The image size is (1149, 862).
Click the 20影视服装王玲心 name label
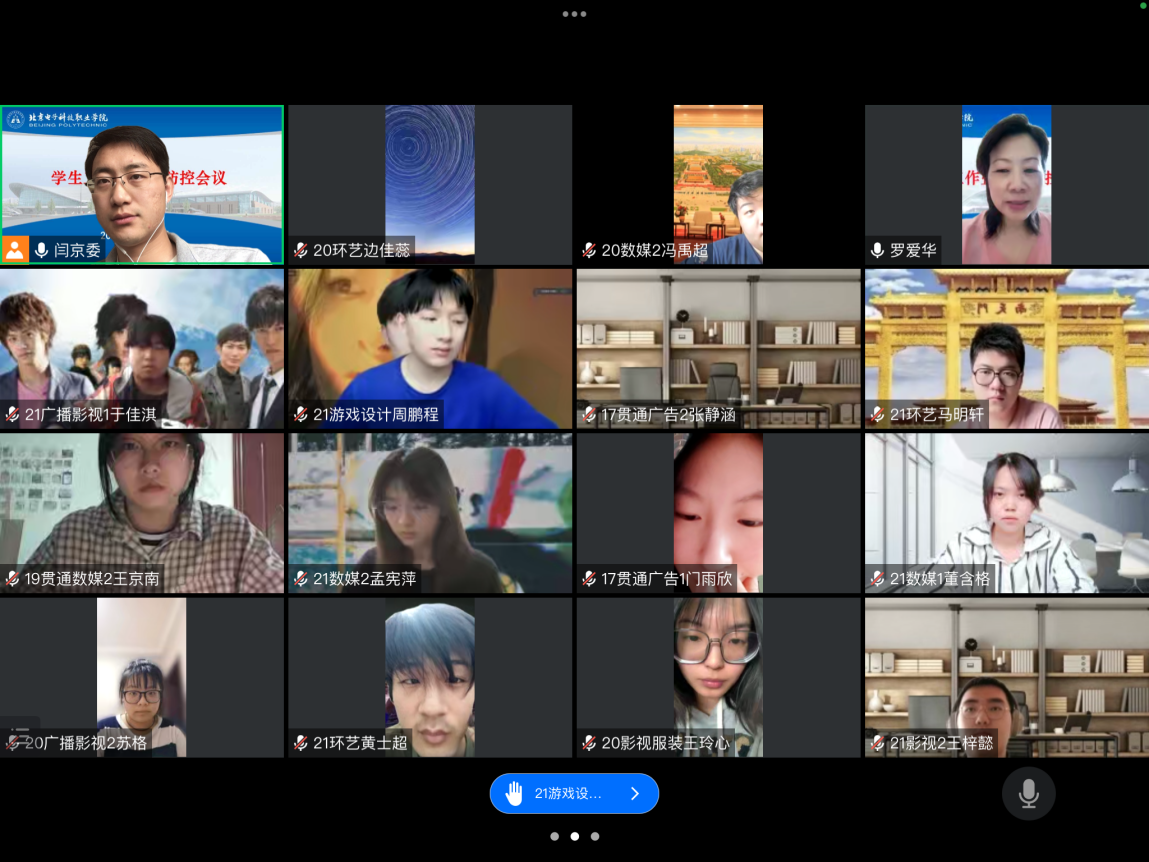(x=664, y=743)
